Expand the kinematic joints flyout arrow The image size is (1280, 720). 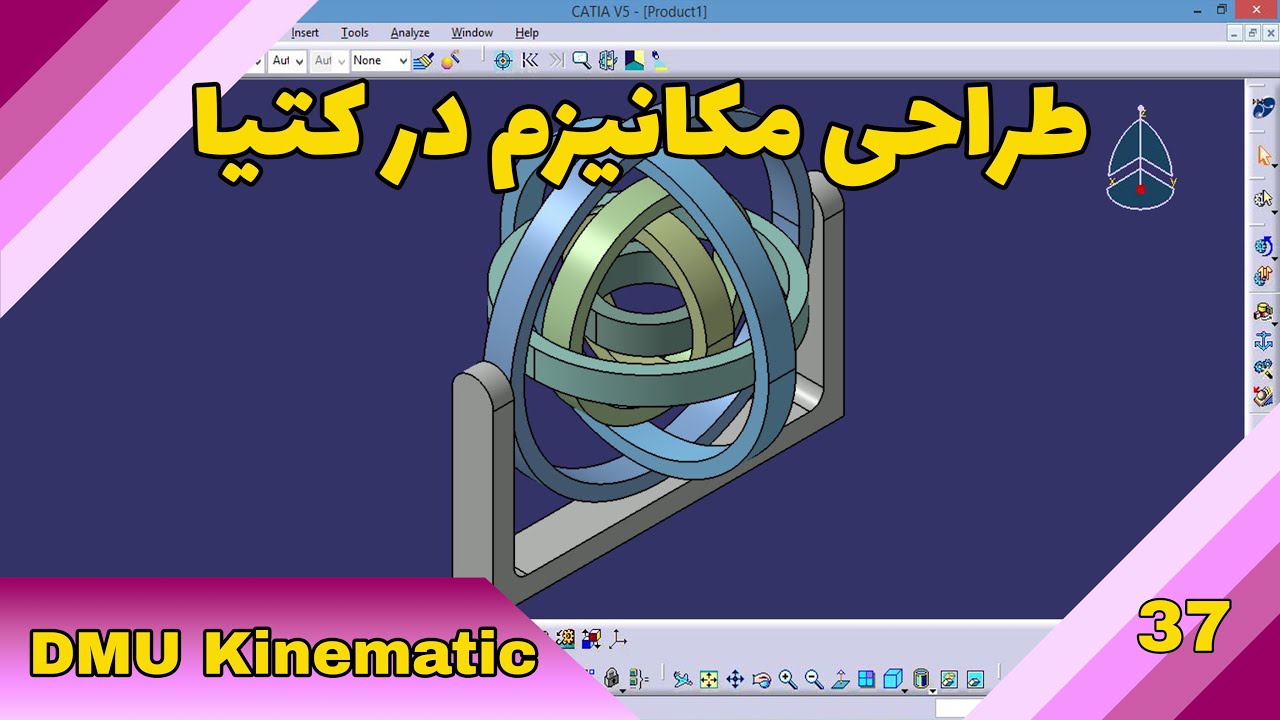tap(1275, 324)
